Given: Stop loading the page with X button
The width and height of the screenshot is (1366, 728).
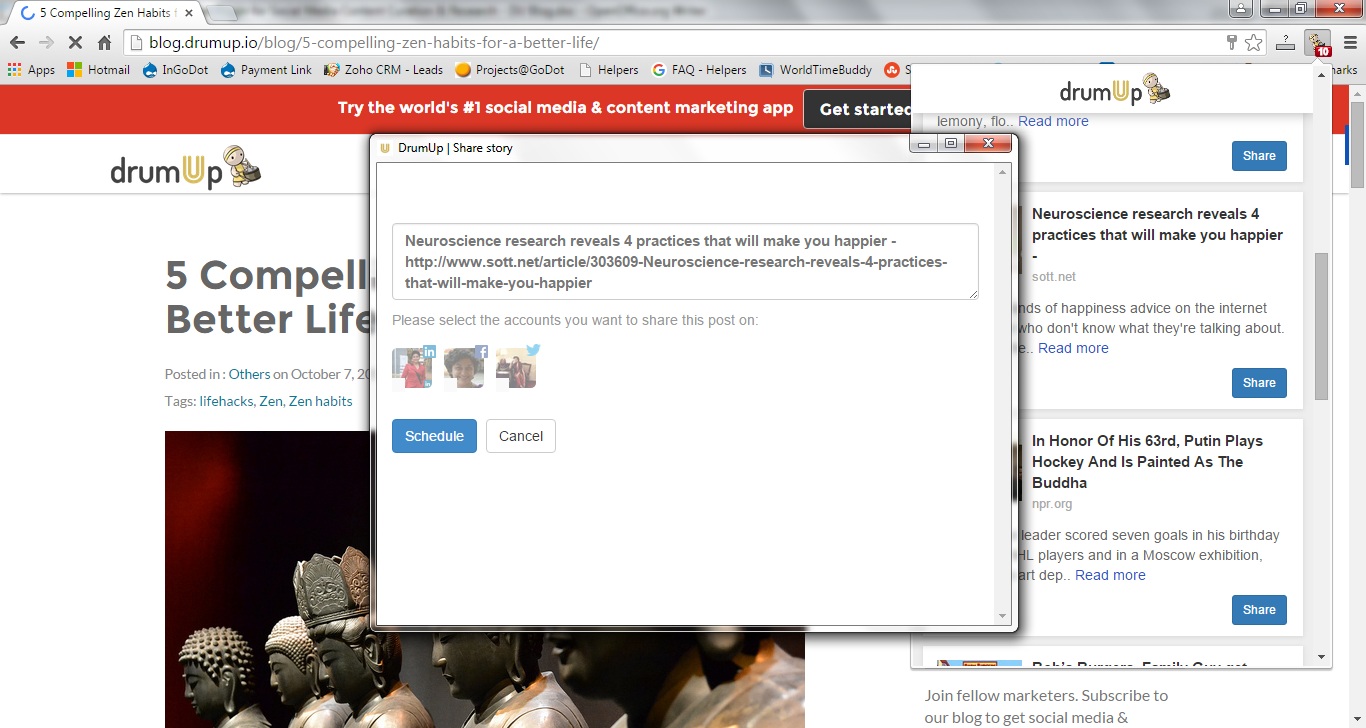Looking at the screenshot, I should pyautogui.click(x=75, y=43).
